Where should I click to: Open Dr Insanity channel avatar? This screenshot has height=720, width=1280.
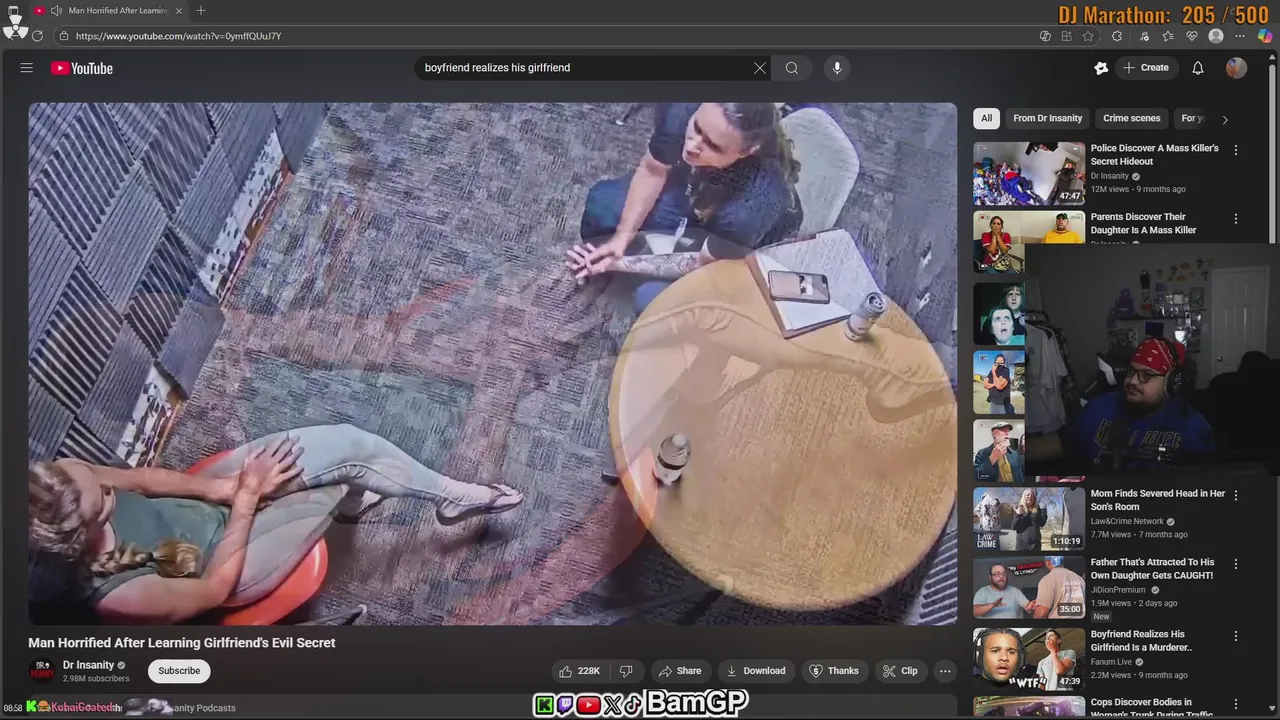coord(43,671)
